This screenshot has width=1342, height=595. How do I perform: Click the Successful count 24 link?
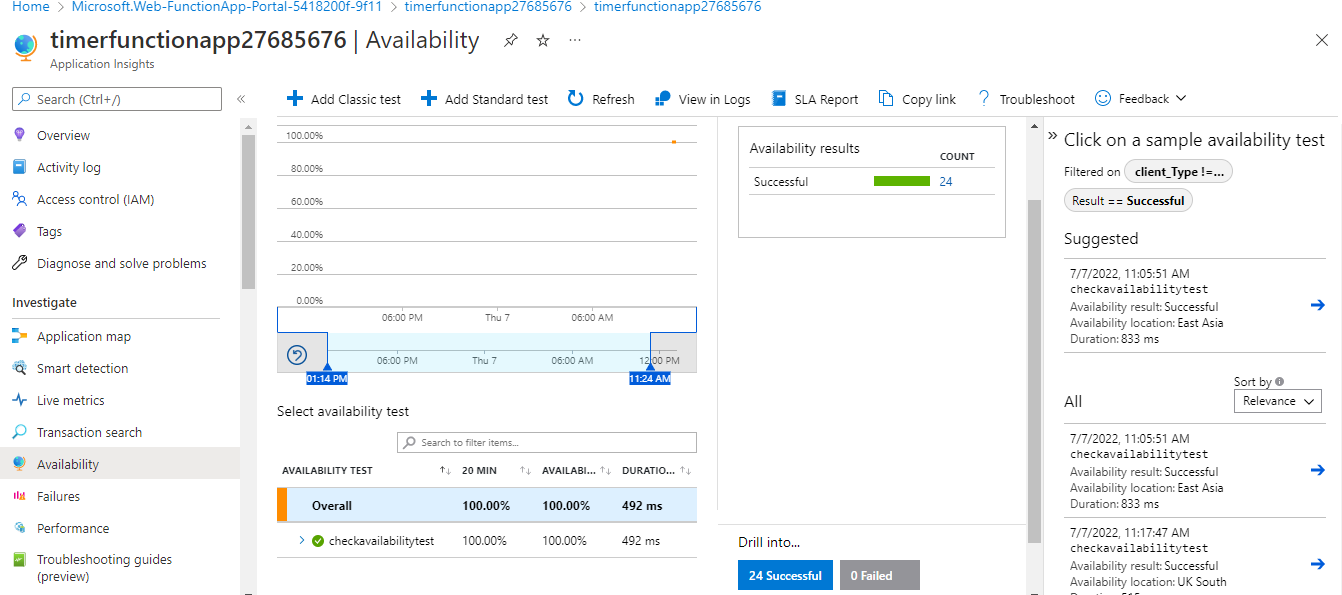tap(946, 181)
